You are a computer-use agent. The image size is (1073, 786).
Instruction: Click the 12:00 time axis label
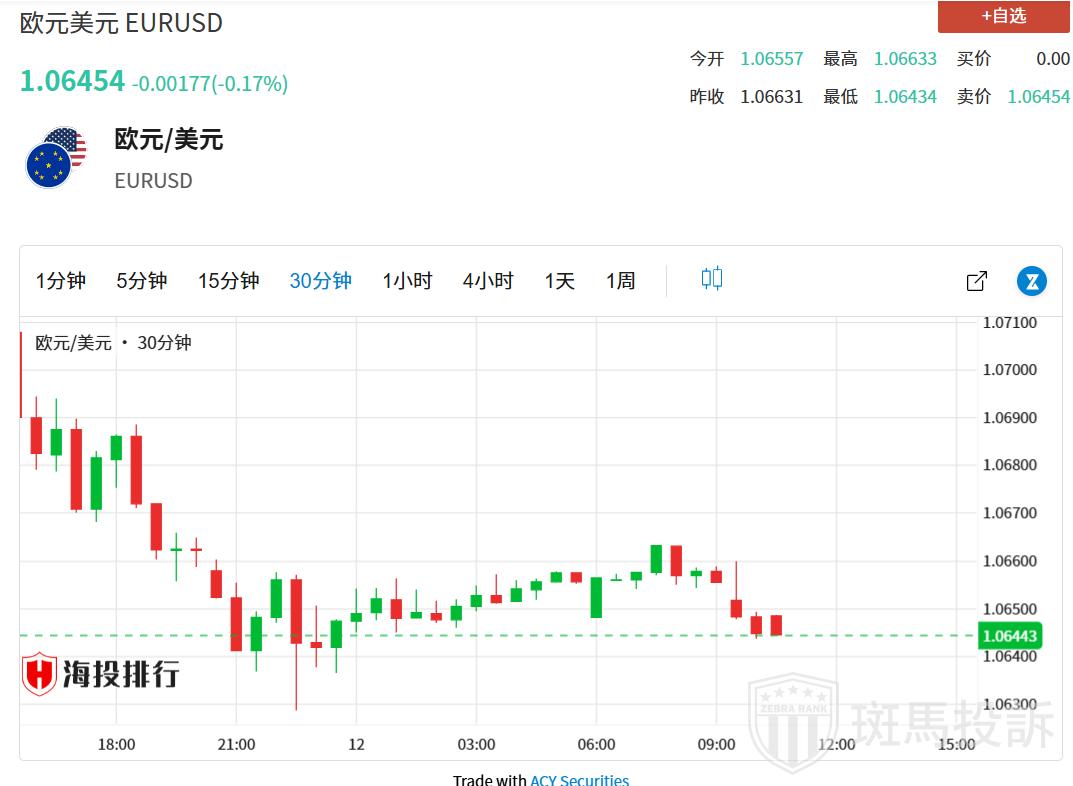click(836, 744)
